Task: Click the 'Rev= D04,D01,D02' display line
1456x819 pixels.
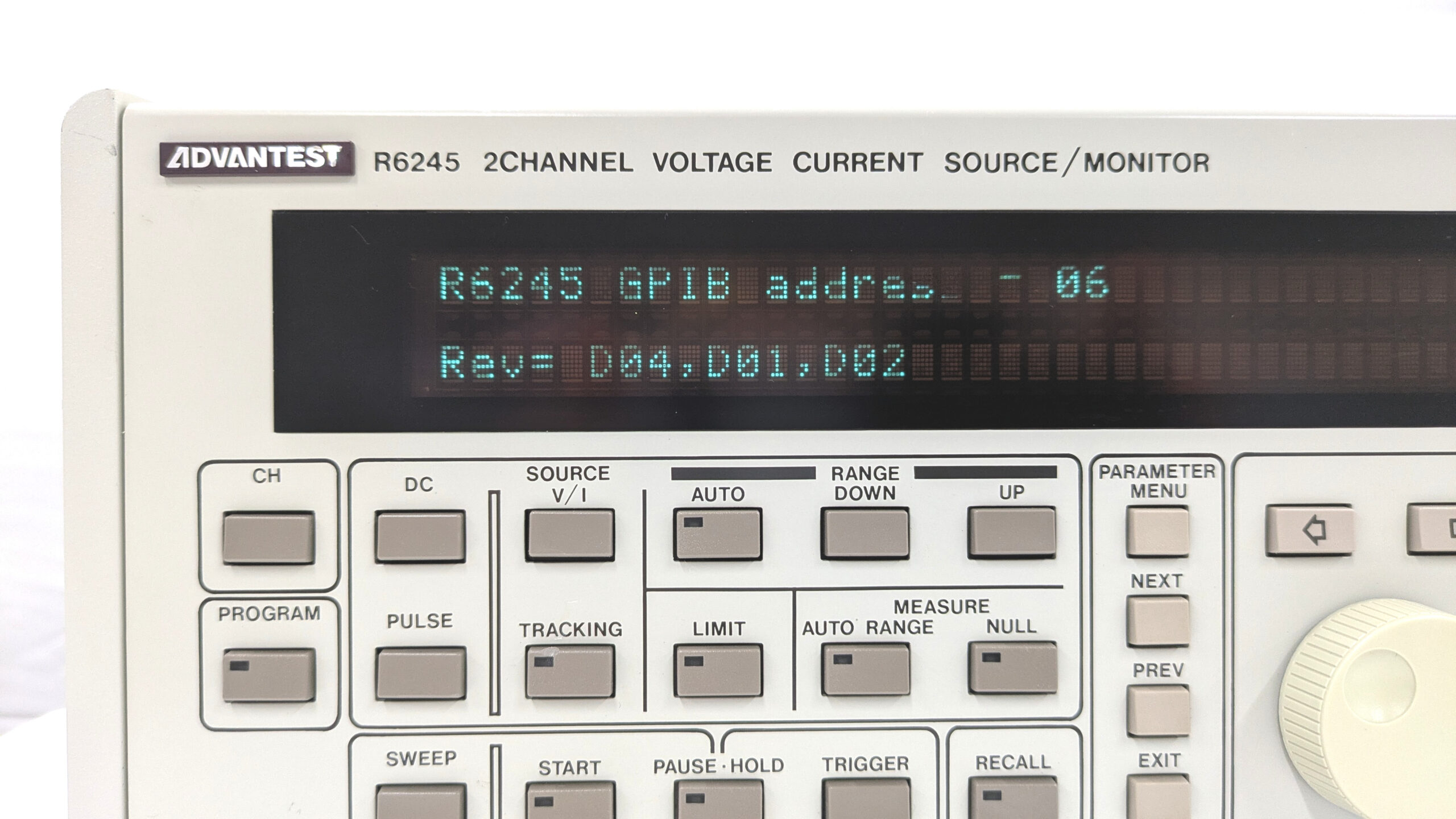Action: point(673,361)
